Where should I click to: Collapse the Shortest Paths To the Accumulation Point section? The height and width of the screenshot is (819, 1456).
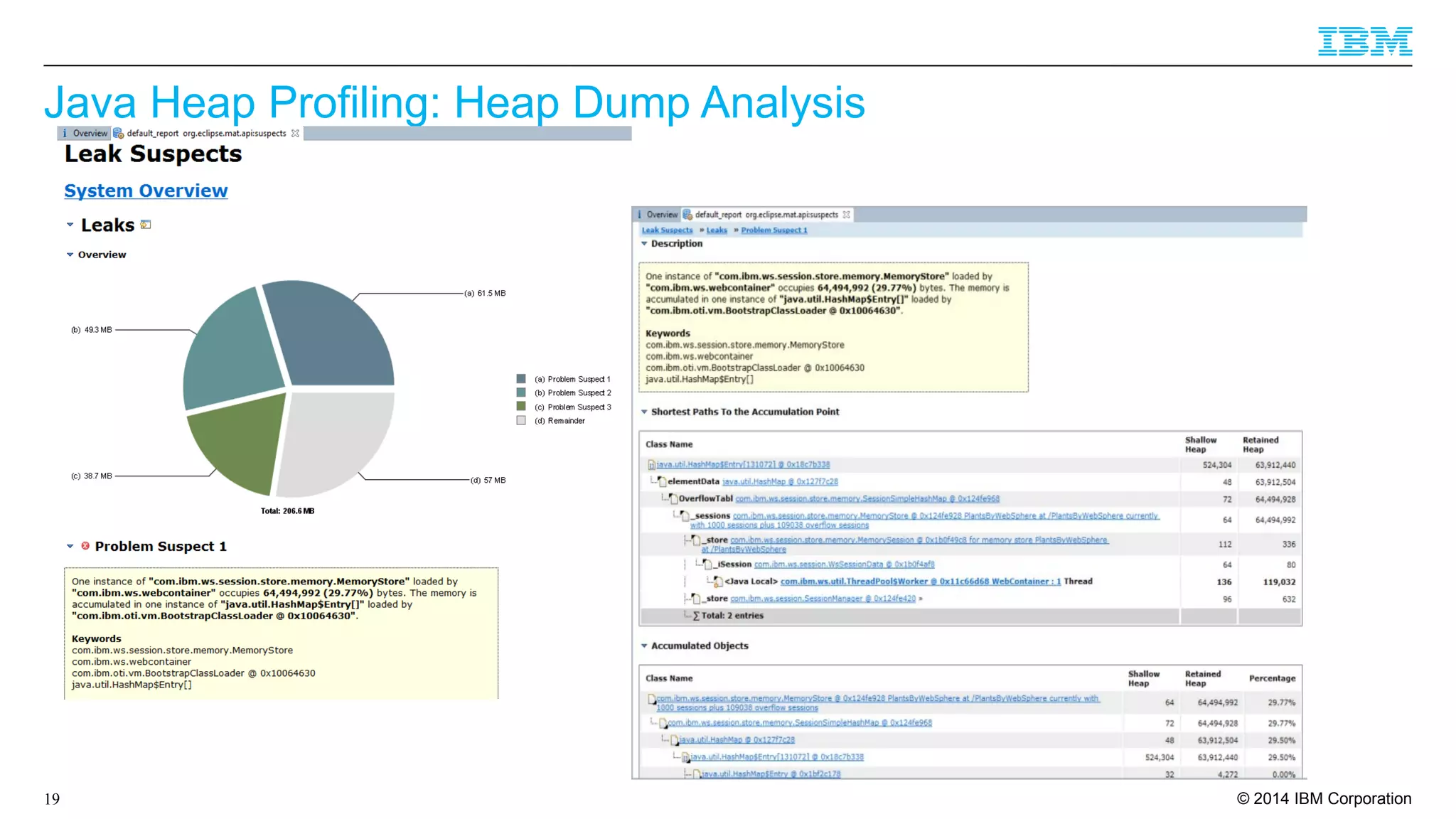(x=644, y=412)
